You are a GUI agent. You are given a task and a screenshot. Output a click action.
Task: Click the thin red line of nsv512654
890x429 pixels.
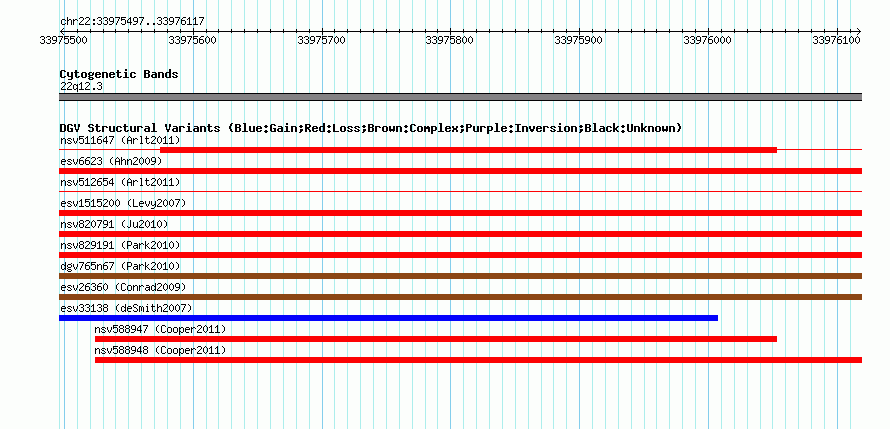tap(460, 192)
